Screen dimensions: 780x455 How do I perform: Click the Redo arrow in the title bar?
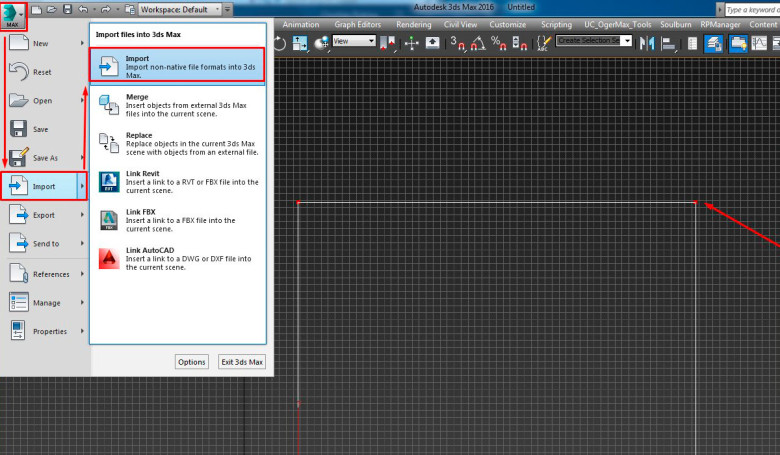click(105, 9)
